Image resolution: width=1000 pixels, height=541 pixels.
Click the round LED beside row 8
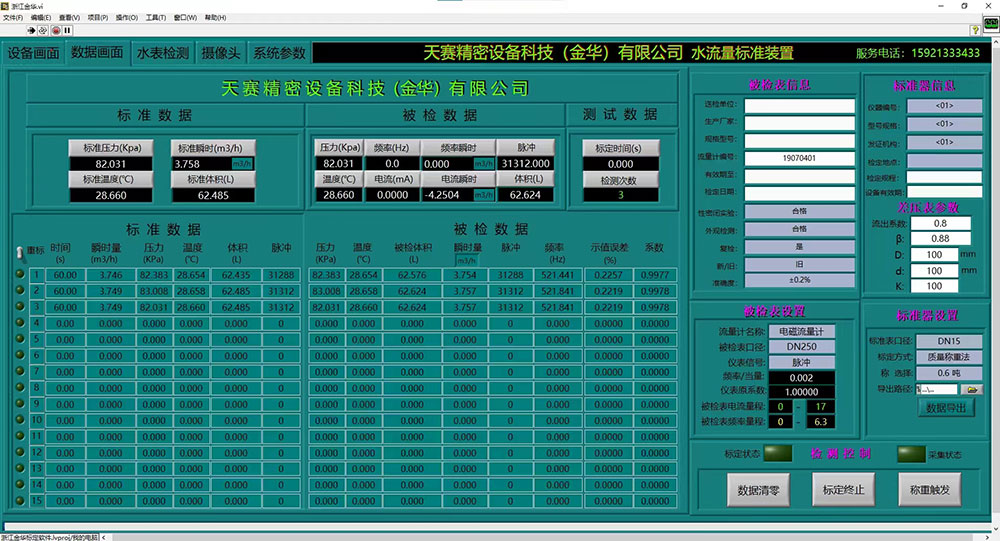click(x=20, y=387)
